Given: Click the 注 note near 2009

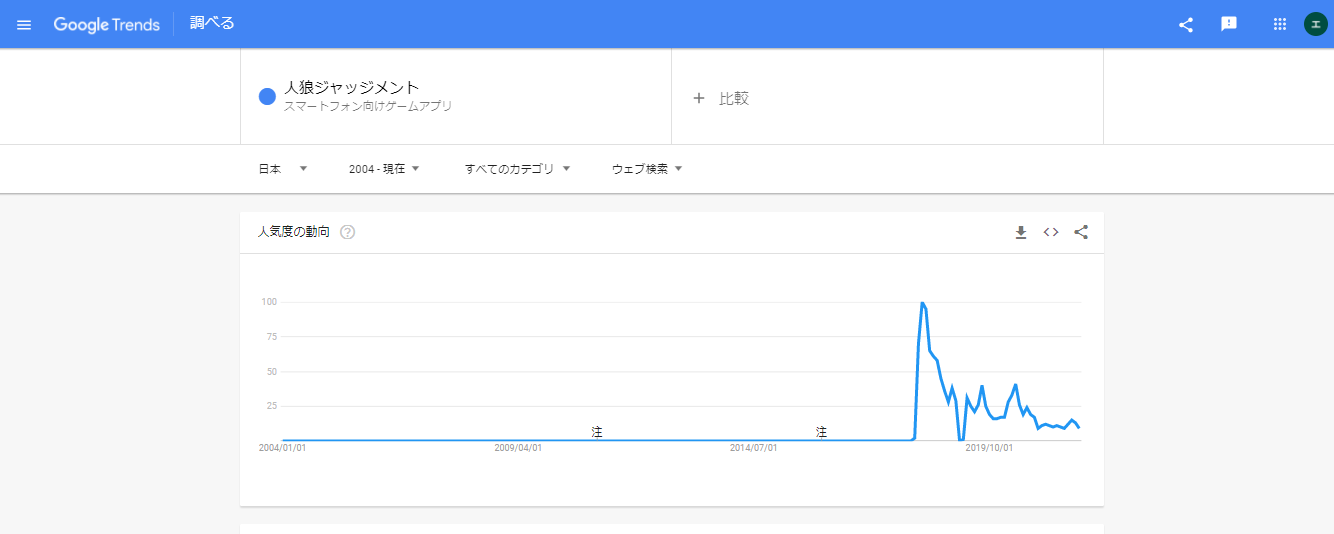Looking at the screenshot, I should click(597, 432).
